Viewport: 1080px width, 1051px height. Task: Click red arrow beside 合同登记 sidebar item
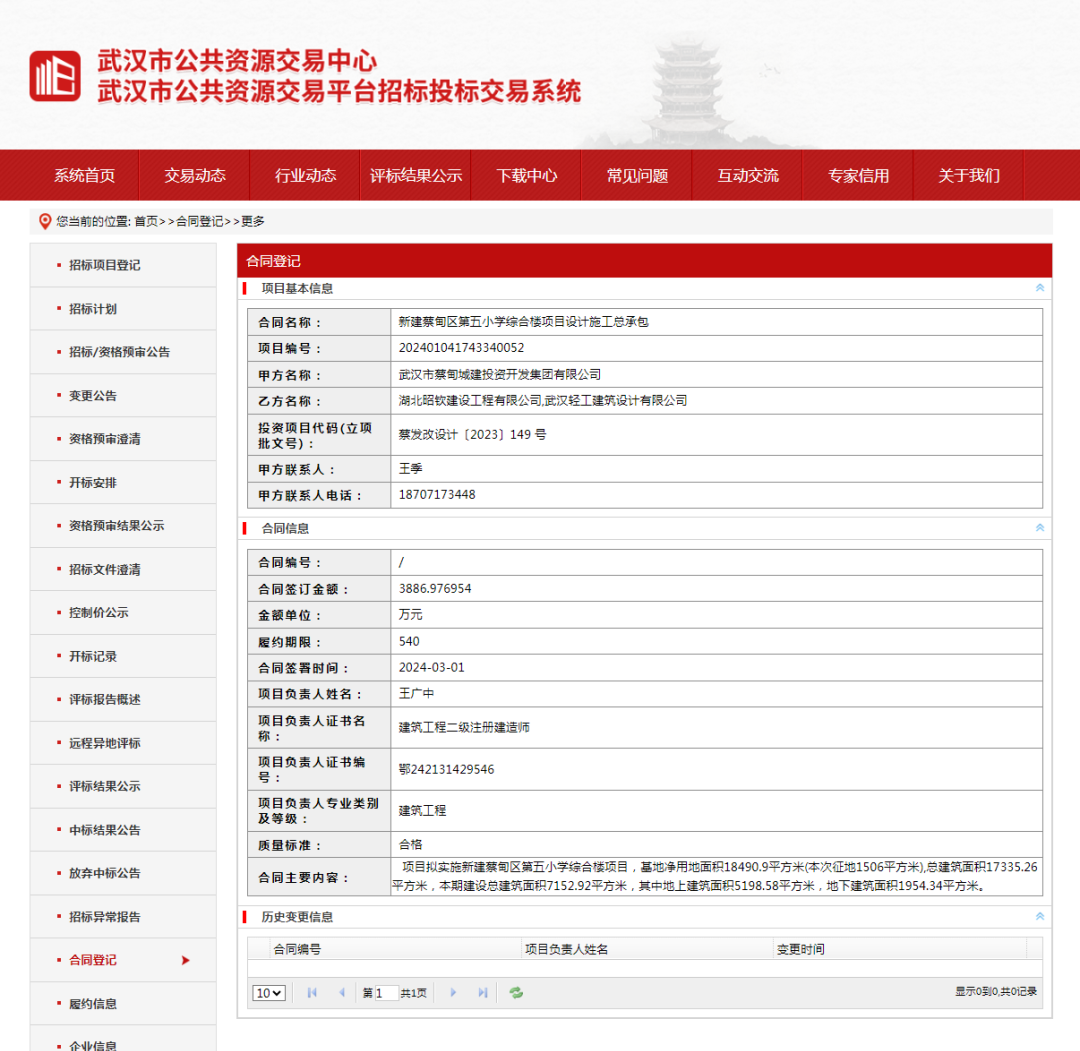185,960
